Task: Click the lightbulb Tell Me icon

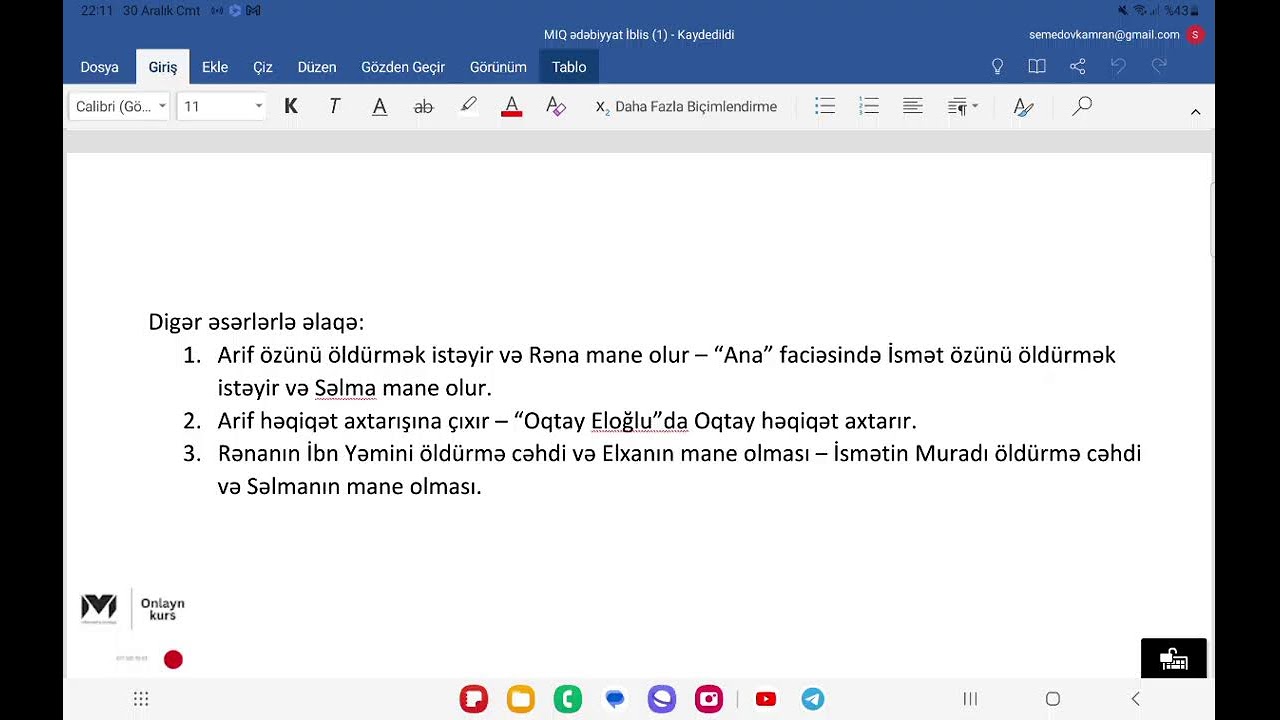Action: [x=997, y=66]
